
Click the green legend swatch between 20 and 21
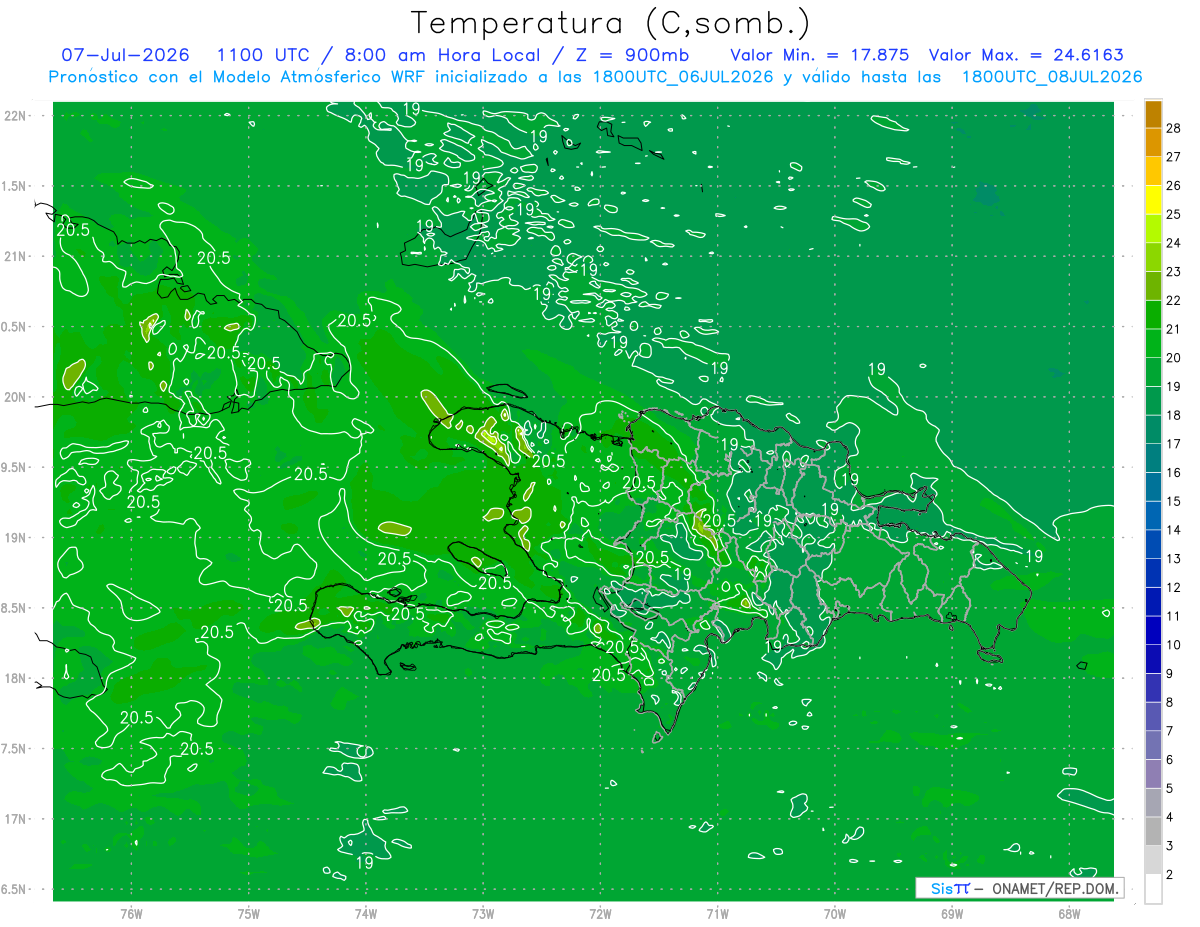click(x=1153, y=344)
